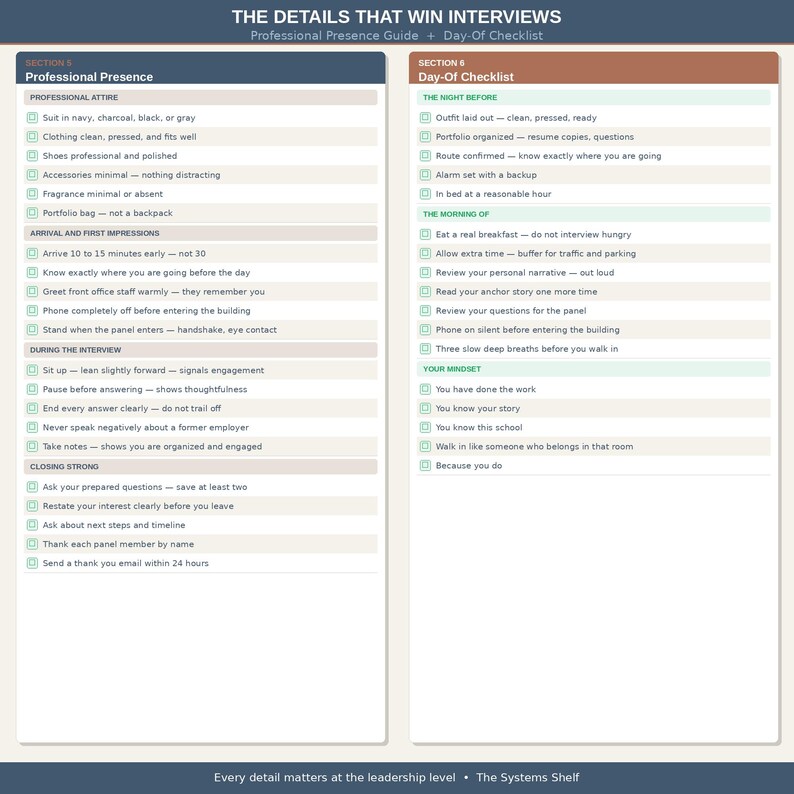Click 'ARRIVAL AND FIRST IMPRESSIONS' heading
This screenshot has width=794, height=794.
point(95,233)
